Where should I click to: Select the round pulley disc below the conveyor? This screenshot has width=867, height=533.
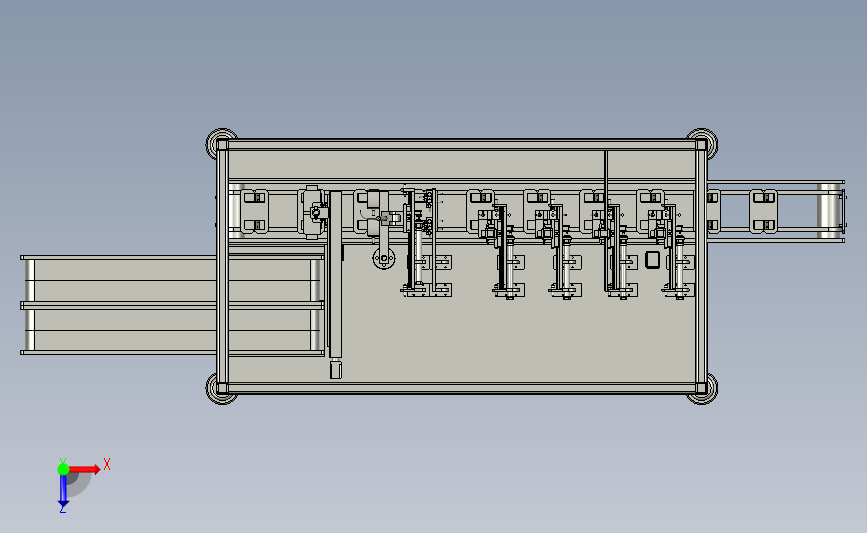coord(384,258)
